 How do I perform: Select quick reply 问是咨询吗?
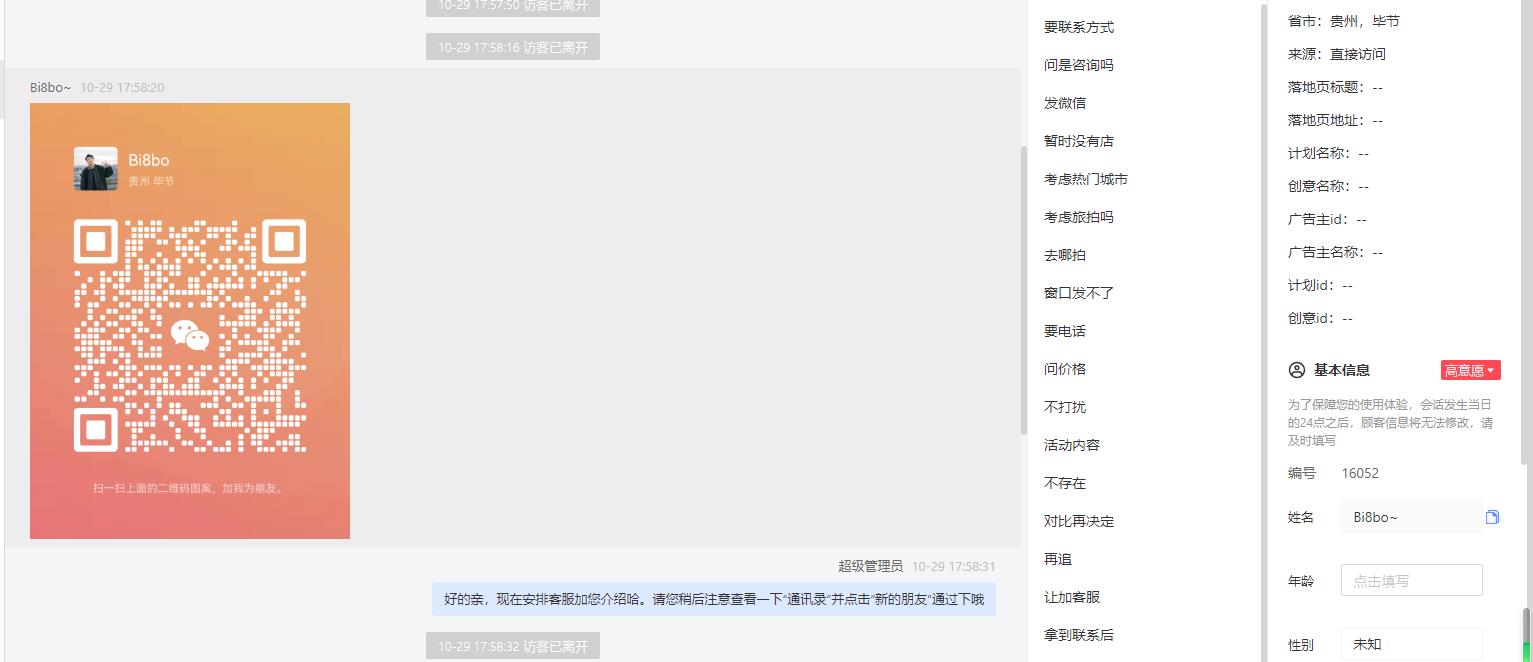tap(1078, 65)
